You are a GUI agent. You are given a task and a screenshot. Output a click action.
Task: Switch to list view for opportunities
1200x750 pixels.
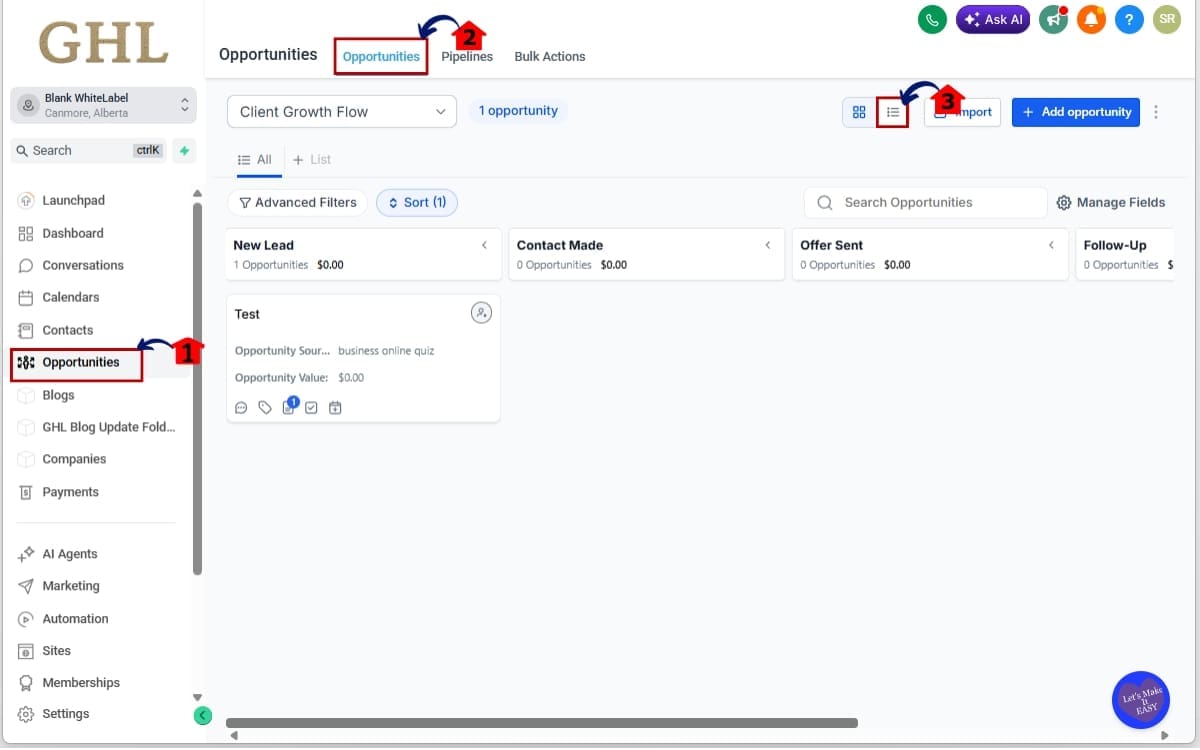pos(893,111)
